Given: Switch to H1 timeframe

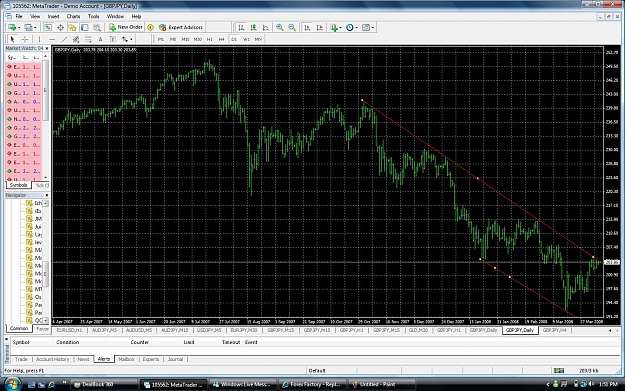Looking at the screenshot, I should [x=210, y=39].
